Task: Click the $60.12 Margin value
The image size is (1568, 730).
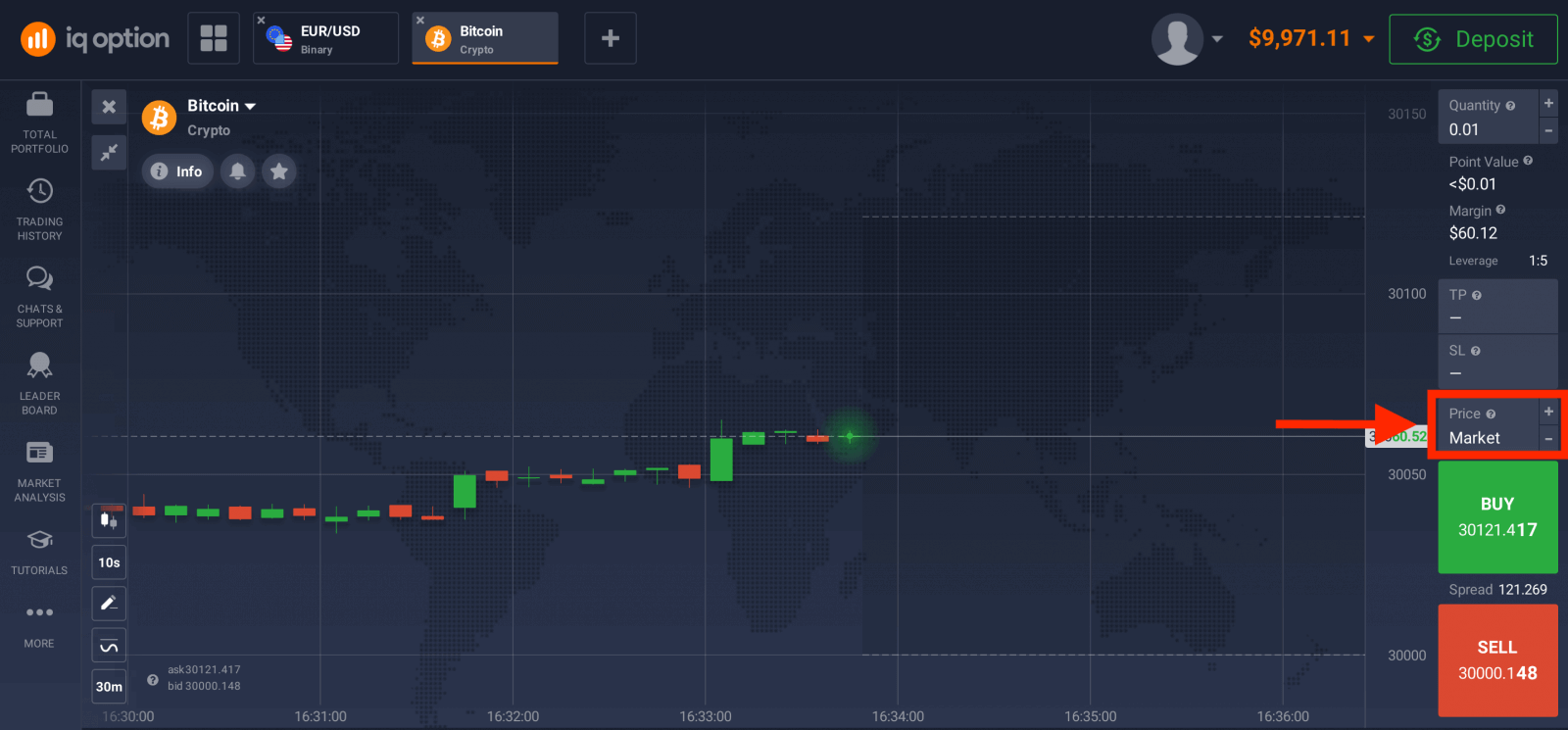Action: tap(1473, 233)
